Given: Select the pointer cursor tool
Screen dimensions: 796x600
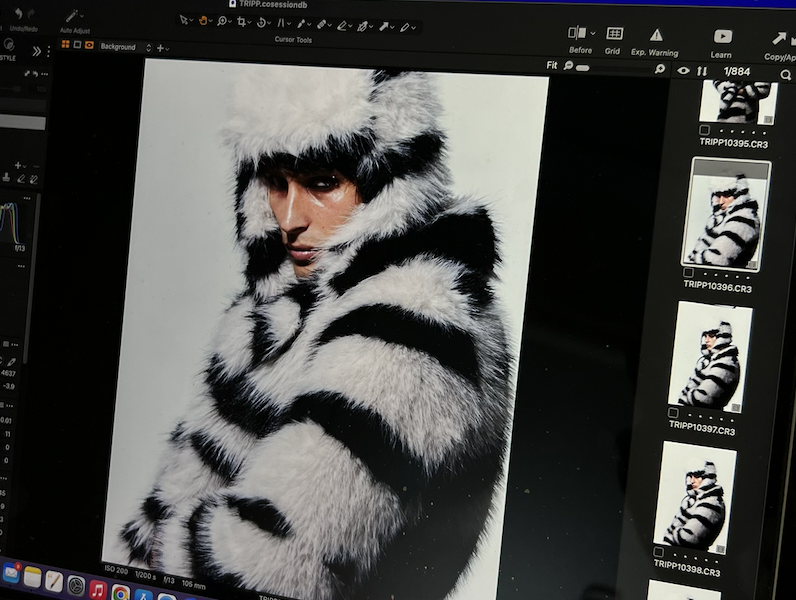Looking at the screenshot, I should coord(183,20).
